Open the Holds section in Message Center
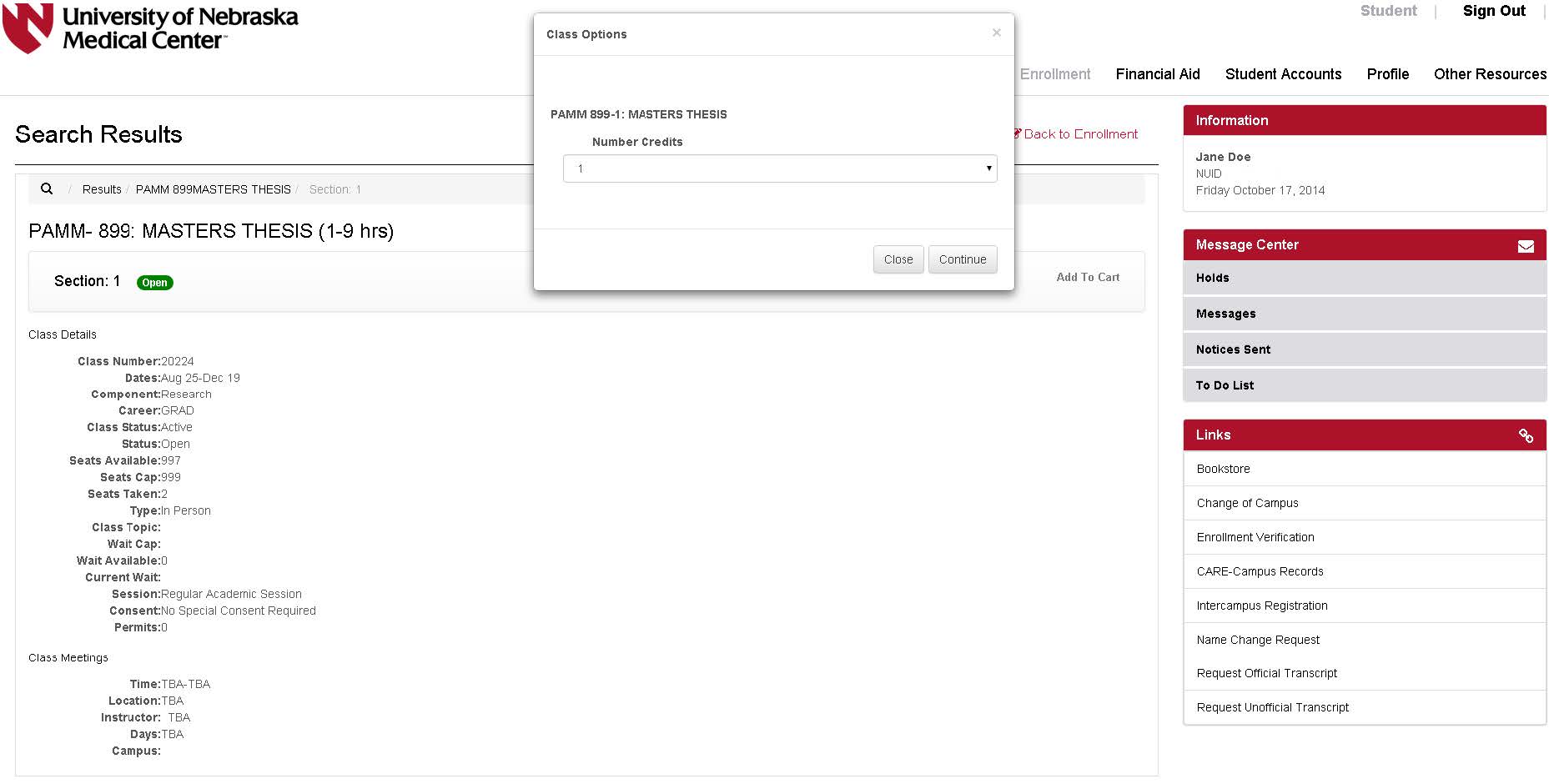Viewport: 1549px width, 784px height. pyautogui.click(x=1212, y=278)
